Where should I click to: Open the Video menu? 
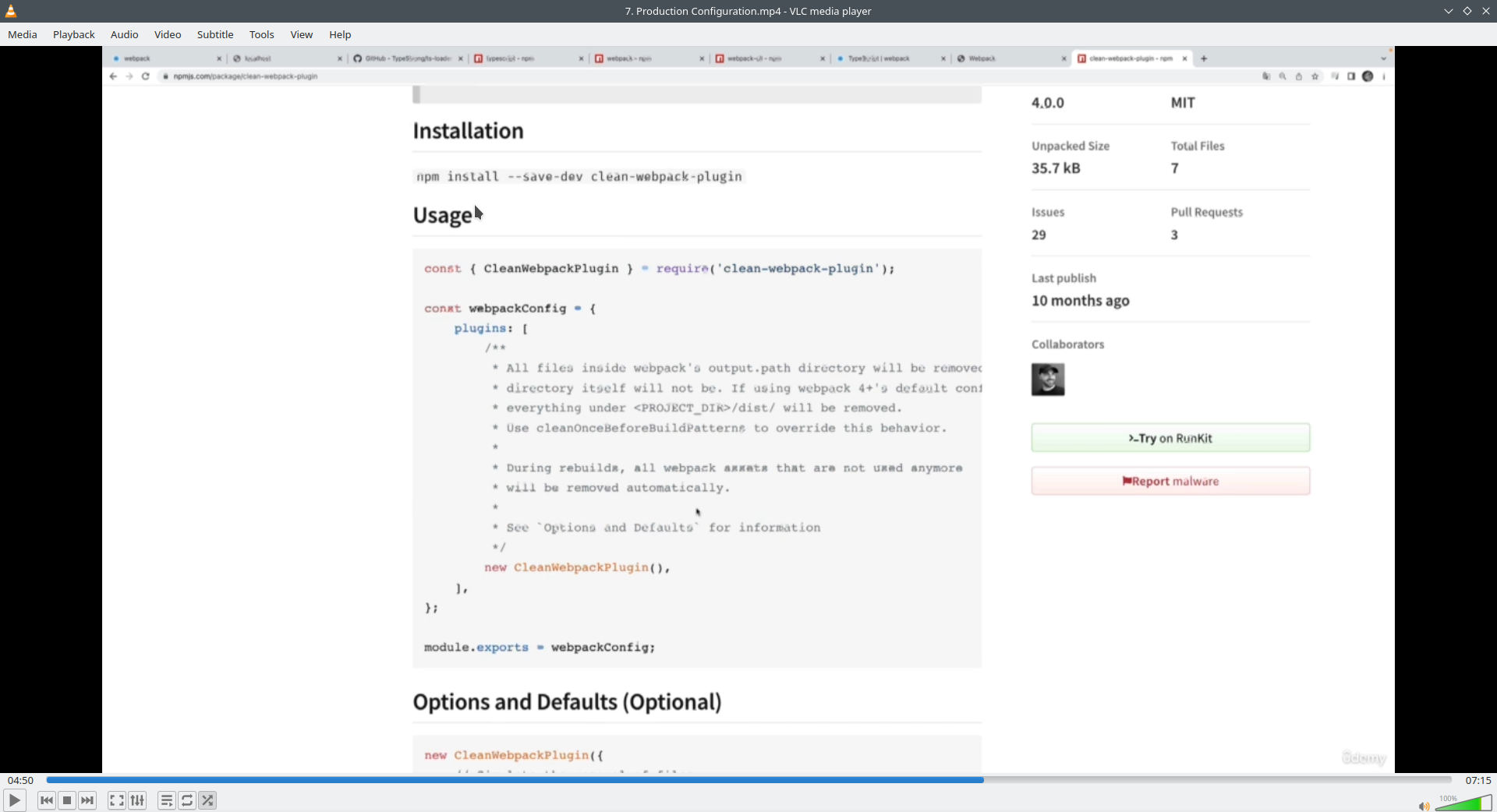[x=168, y=34]
